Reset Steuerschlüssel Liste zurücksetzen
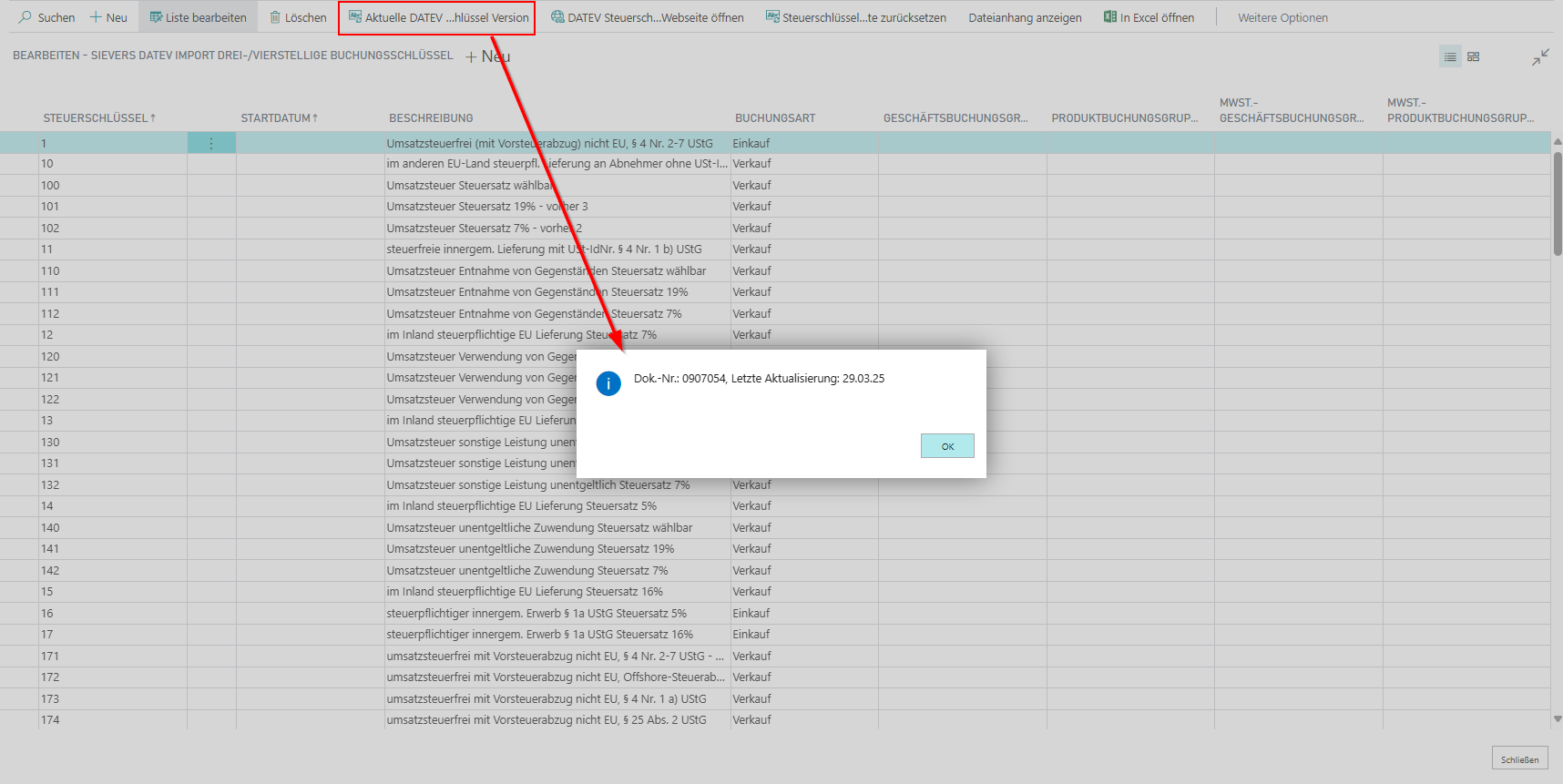 tap(855, 17)
